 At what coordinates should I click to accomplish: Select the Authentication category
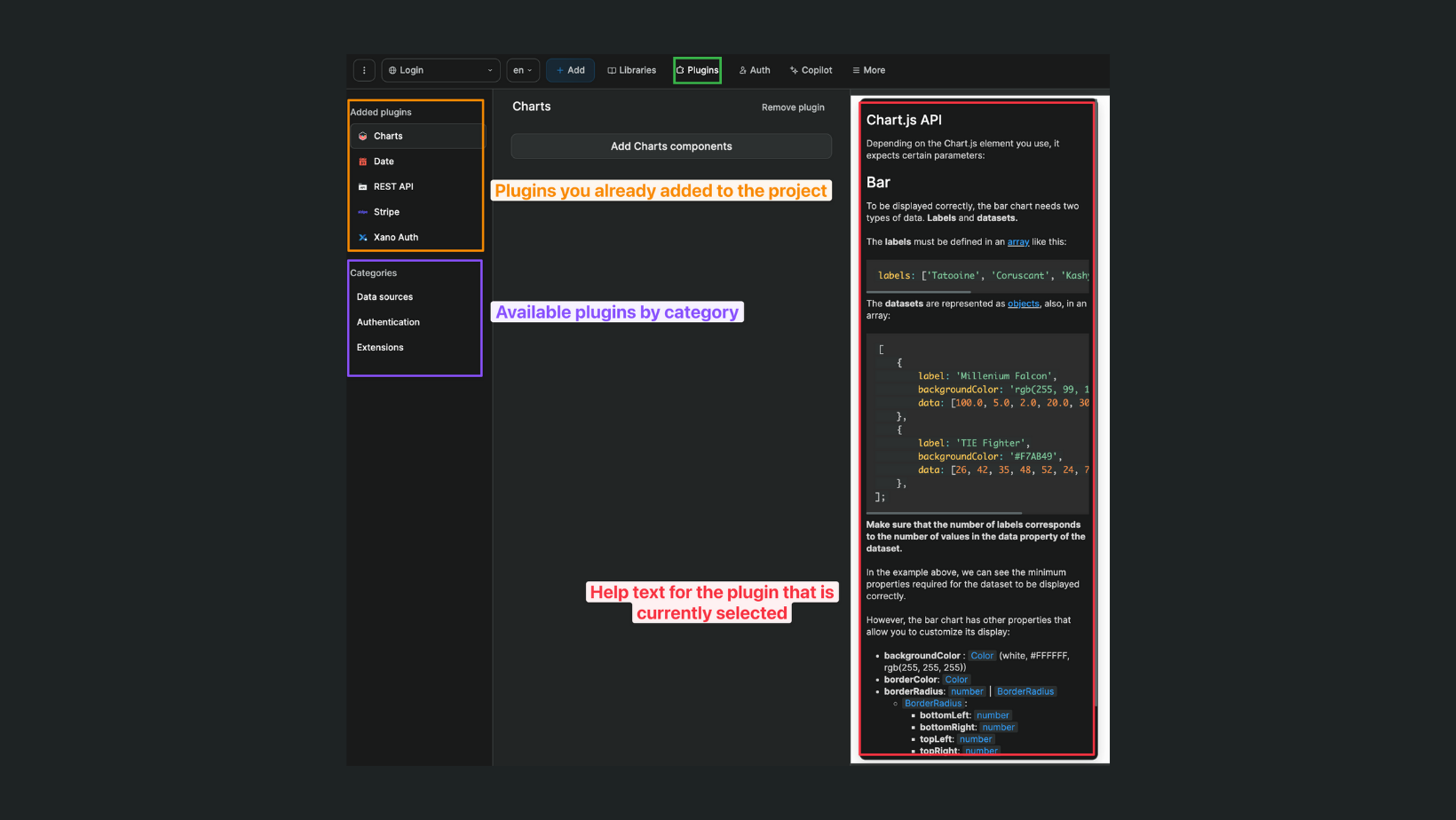[388, 322]
